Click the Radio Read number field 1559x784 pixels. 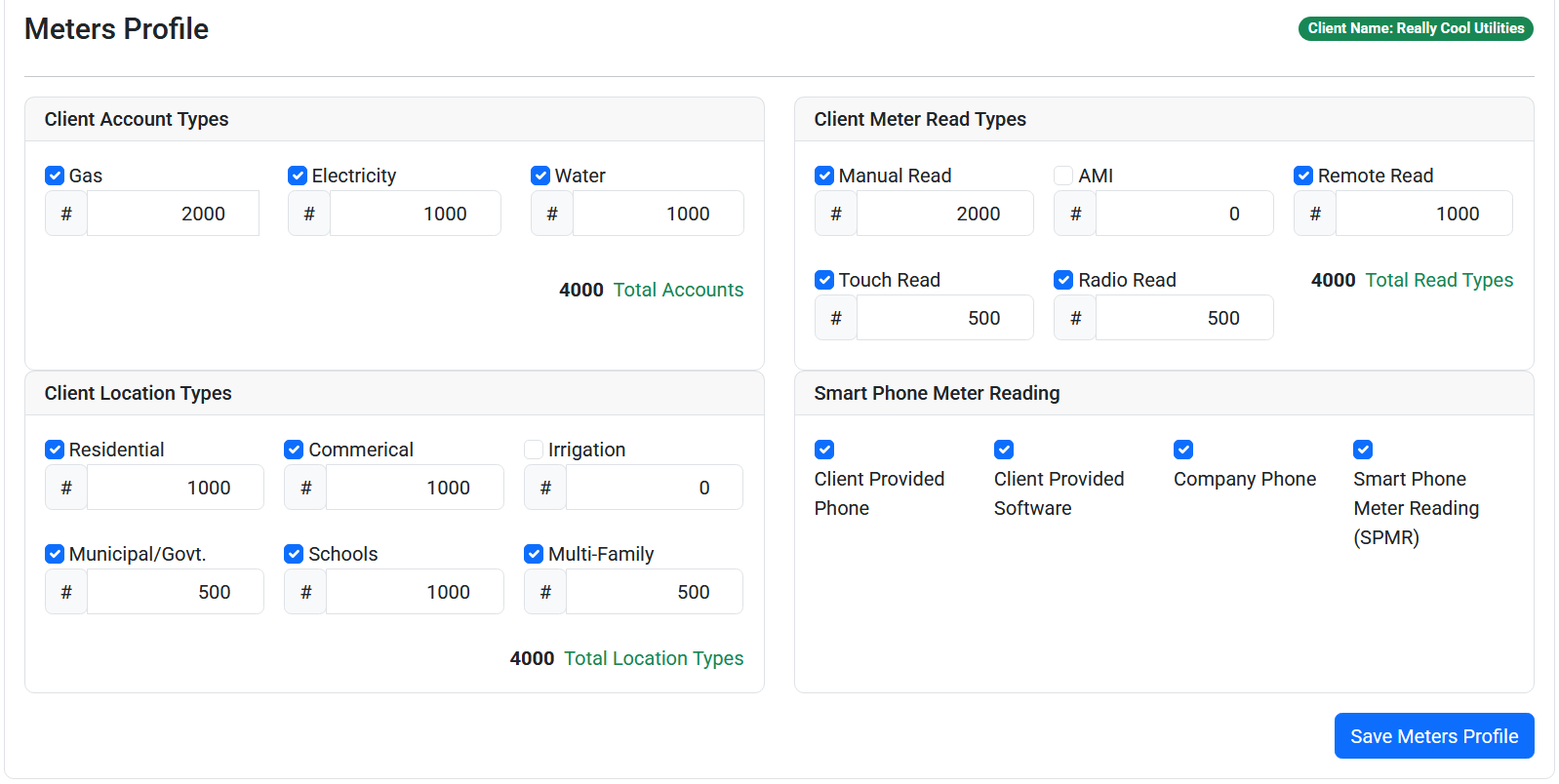(1183, 318)
